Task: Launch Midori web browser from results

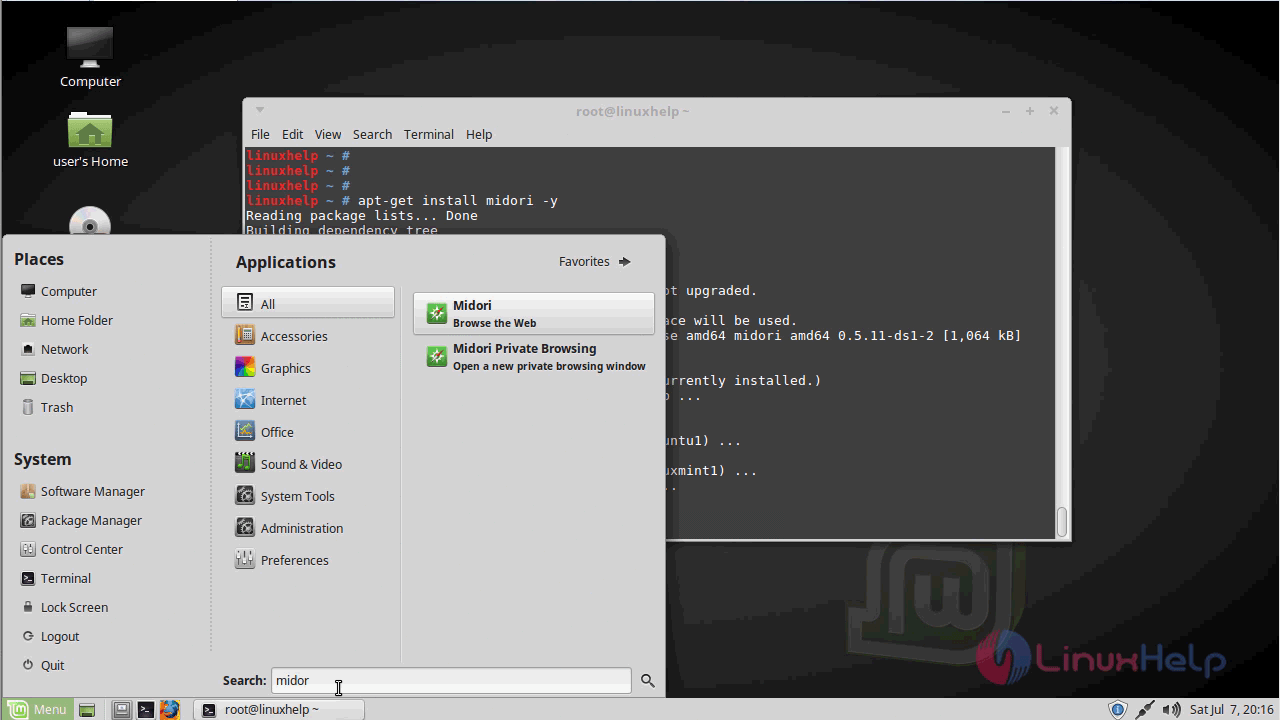Action: click(x=534, y=314)
